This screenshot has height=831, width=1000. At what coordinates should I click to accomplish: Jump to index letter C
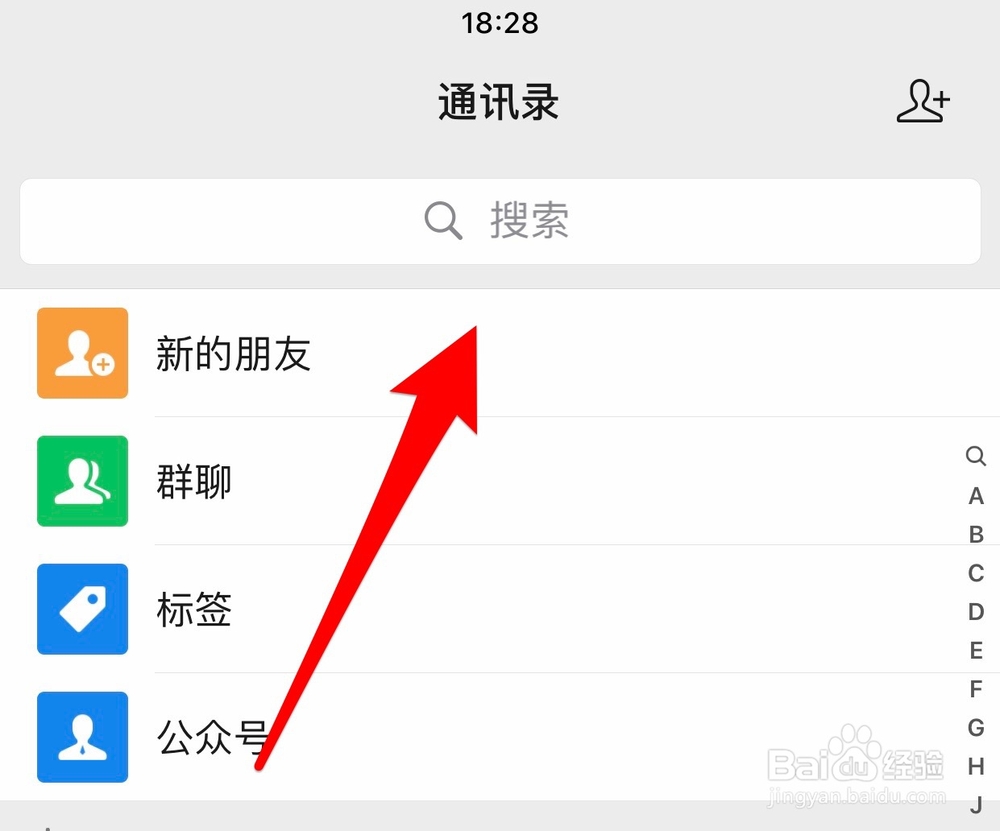[x=976, y=573]
